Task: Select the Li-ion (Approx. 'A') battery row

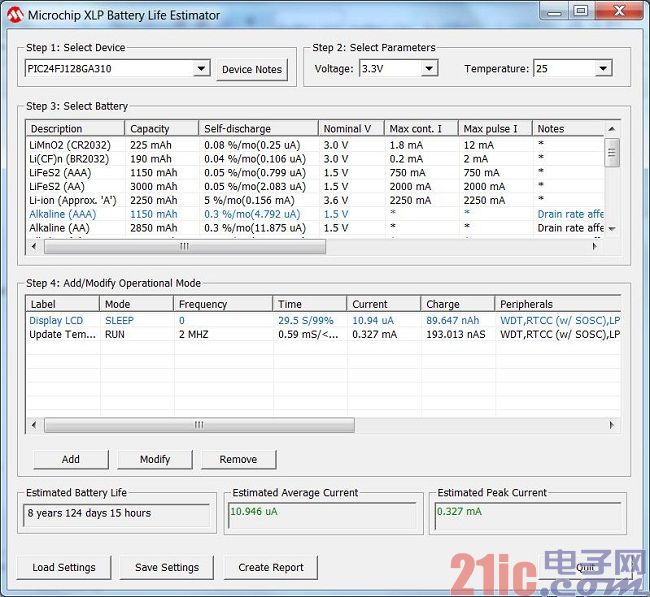Action: 315,200
